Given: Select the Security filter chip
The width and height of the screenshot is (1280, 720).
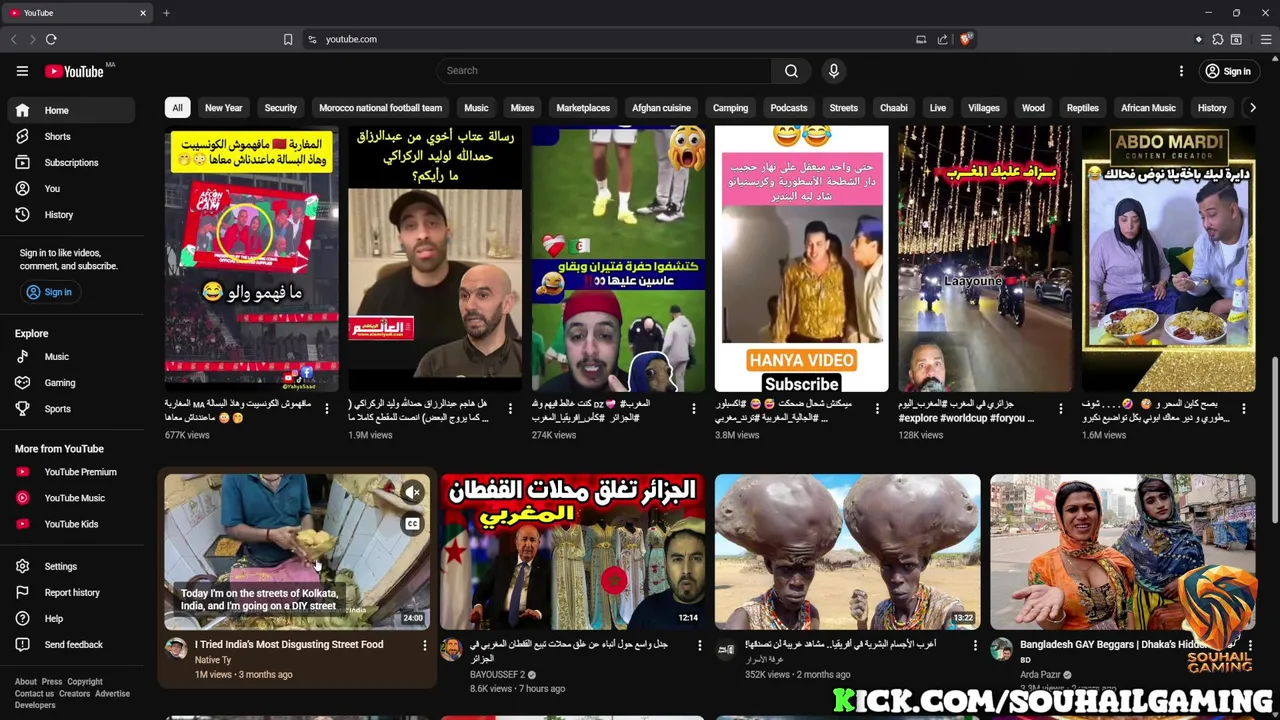Looking at the screenshot, I should 280,108.
